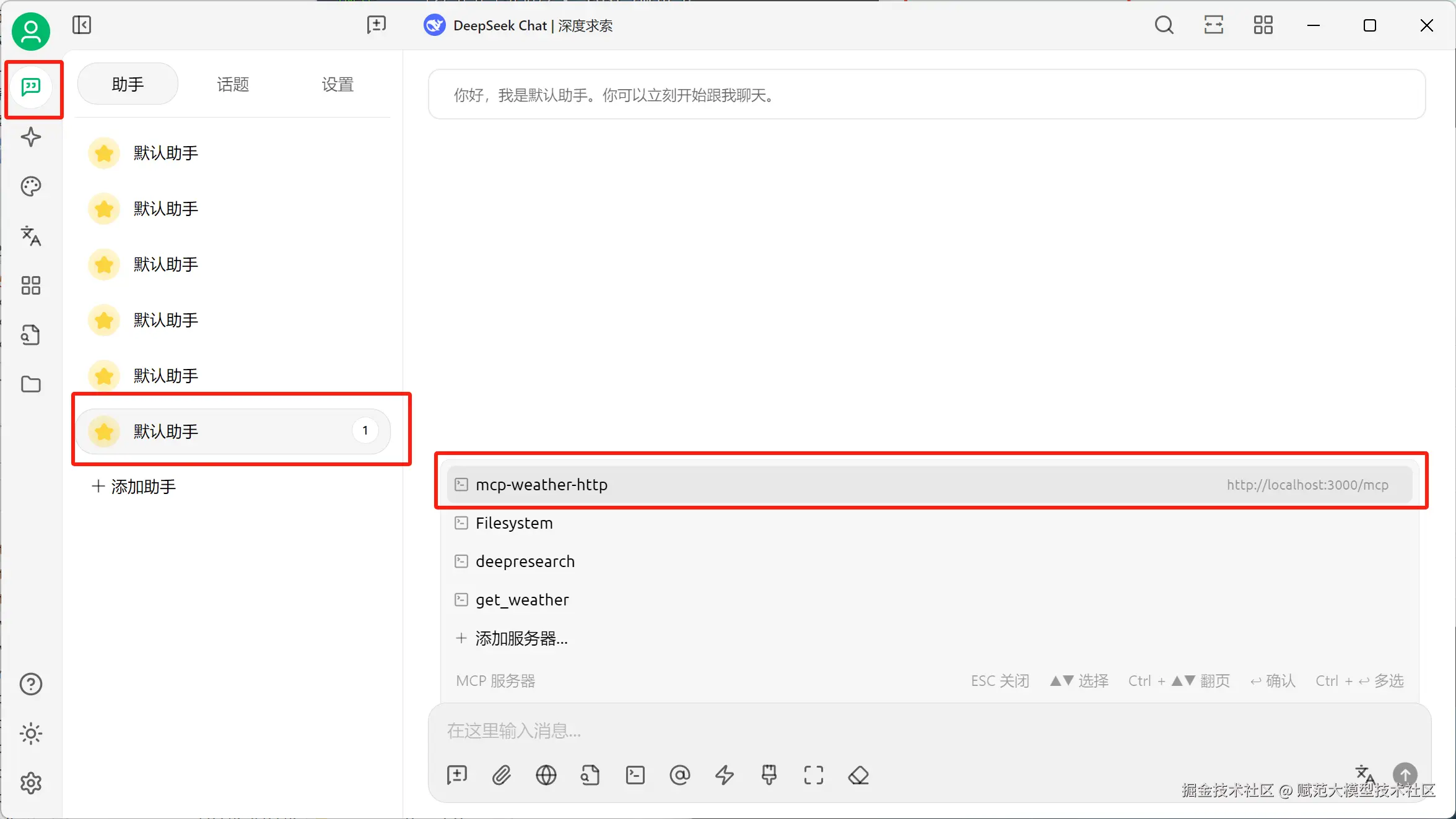Screen dimensions: 1456x819
Task: Click 添加助手 to add an assistant
Action: pyautogui.click(x=134, y=487)
